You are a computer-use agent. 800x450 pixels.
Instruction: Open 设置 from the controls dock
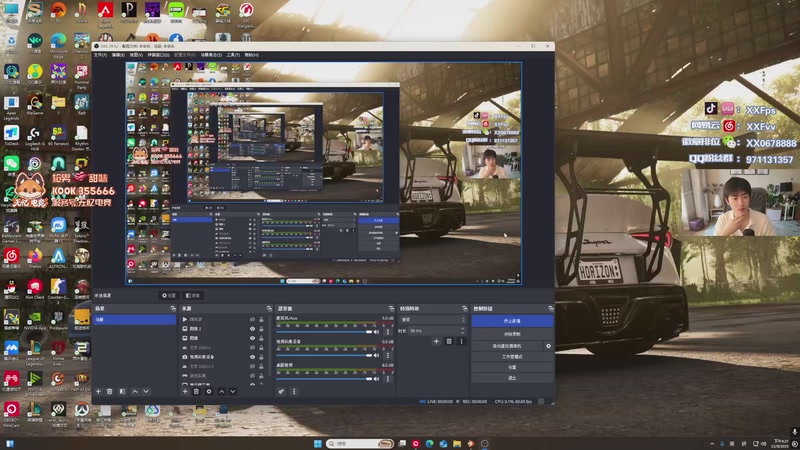(512, 367)
